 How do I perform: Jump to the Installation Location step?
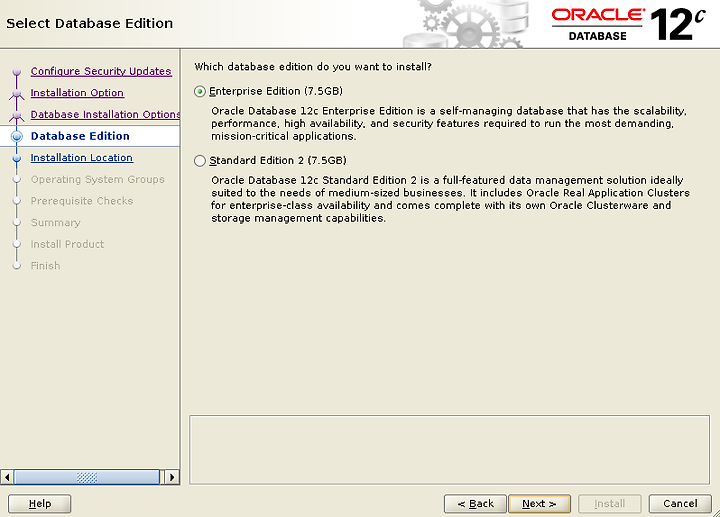[x=82, y=157]
